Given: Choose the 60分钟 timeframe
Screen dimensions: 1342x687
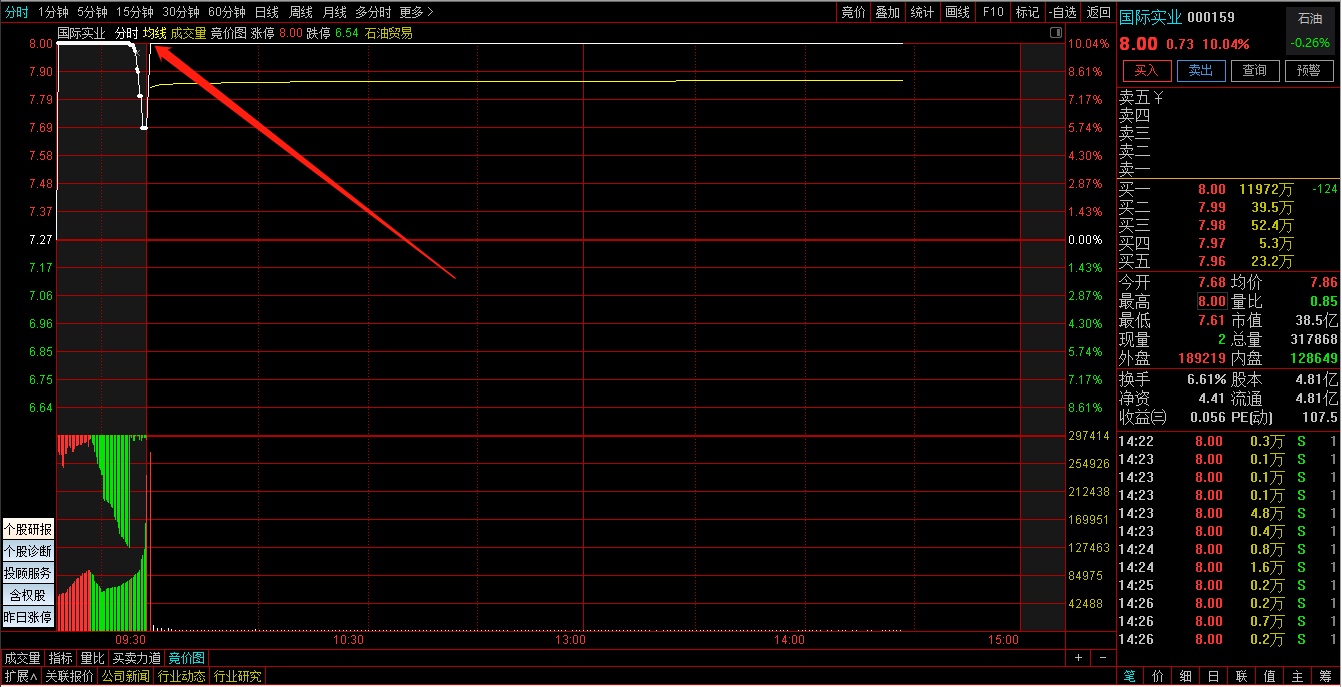Looking at the screenshot, I should (227, 12).
